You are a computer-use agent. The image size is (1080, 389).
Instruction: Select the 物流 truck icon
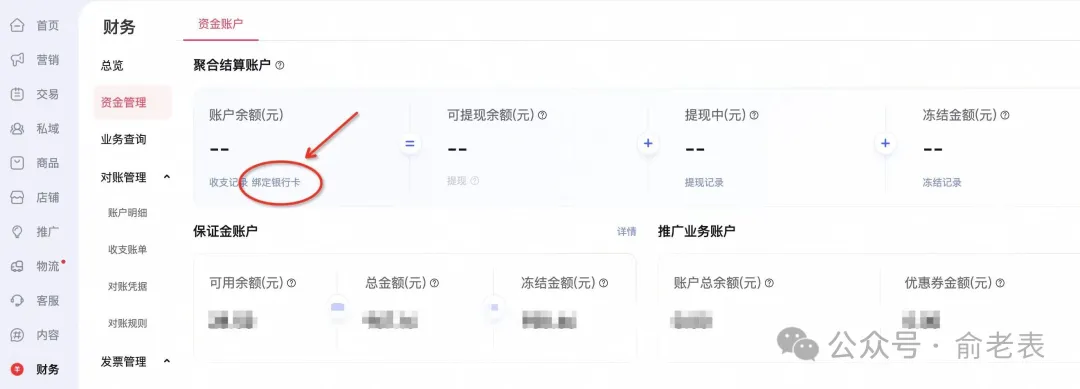coord(17,266)
